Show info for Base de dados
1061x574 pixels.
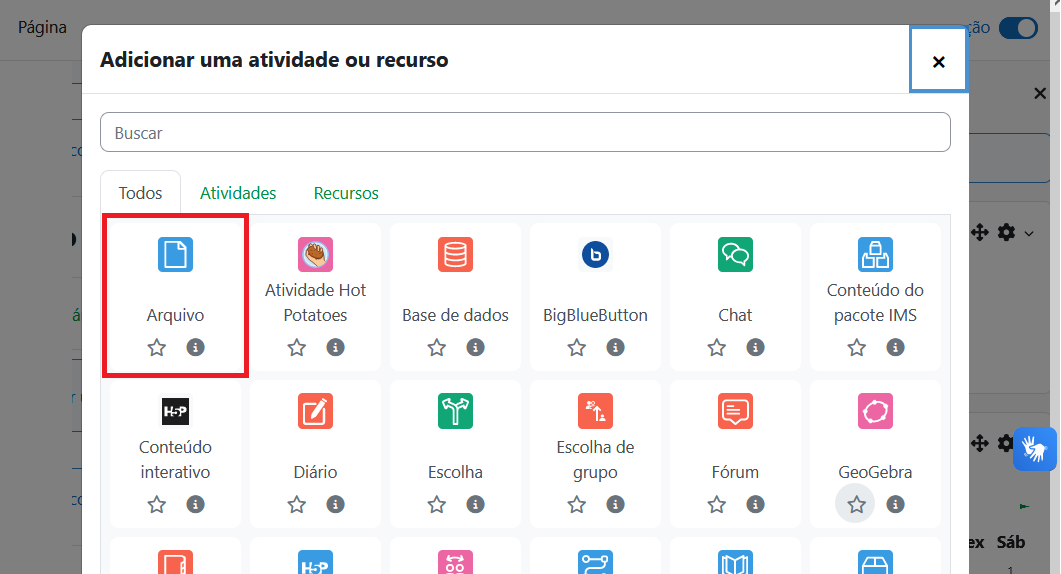(x=476, y=347)
